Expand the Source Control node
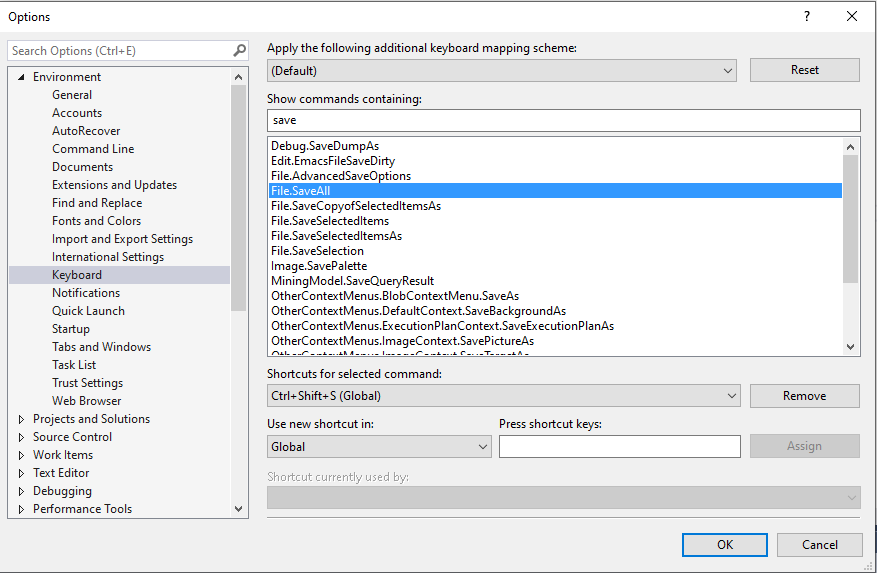Image resolution: width=877 pixels, height=573 pixels. click(x=21, y=437)
